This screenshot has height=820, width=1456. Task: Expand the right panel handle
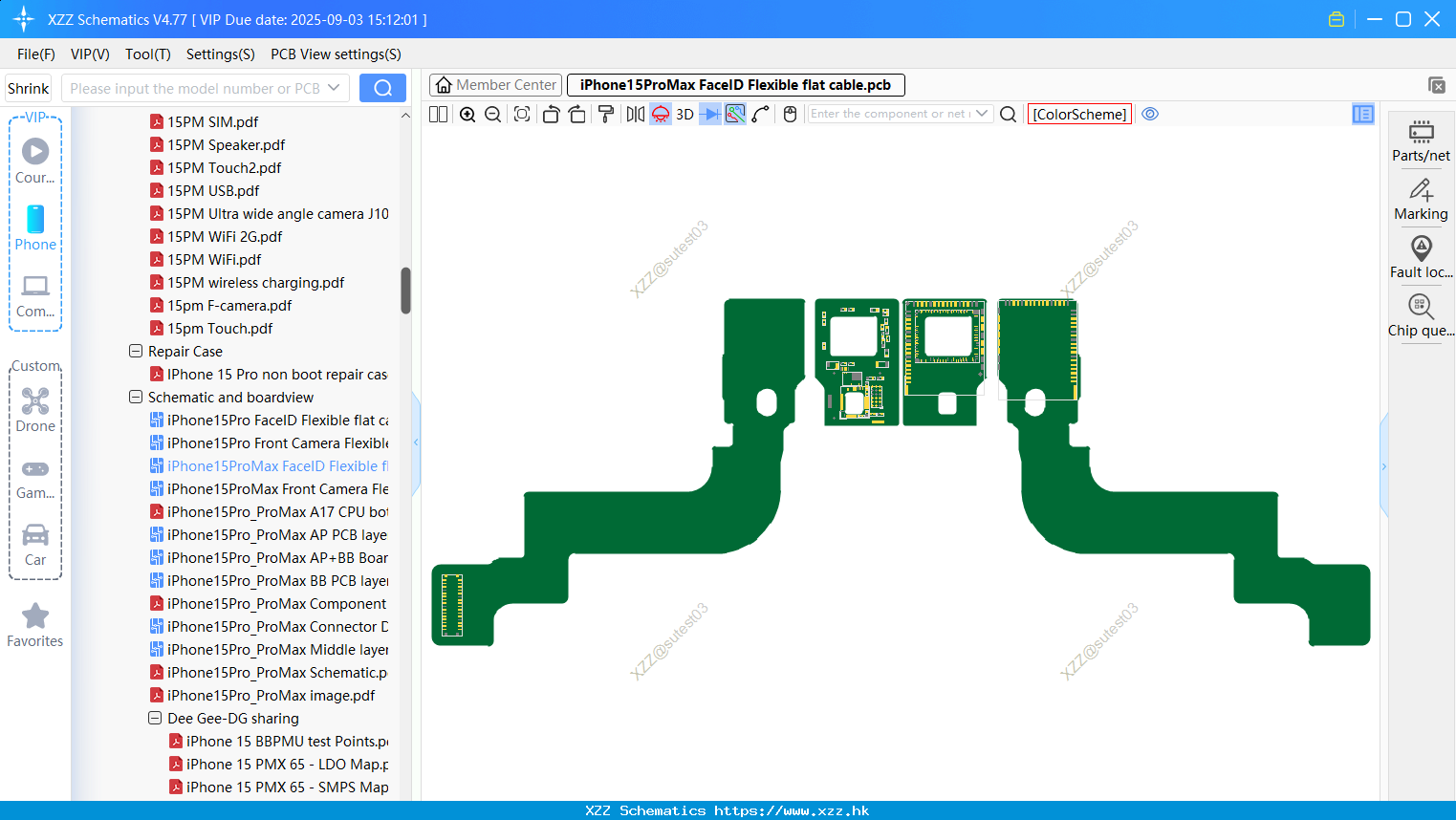pyautogui.click(x=1383, y=466)
